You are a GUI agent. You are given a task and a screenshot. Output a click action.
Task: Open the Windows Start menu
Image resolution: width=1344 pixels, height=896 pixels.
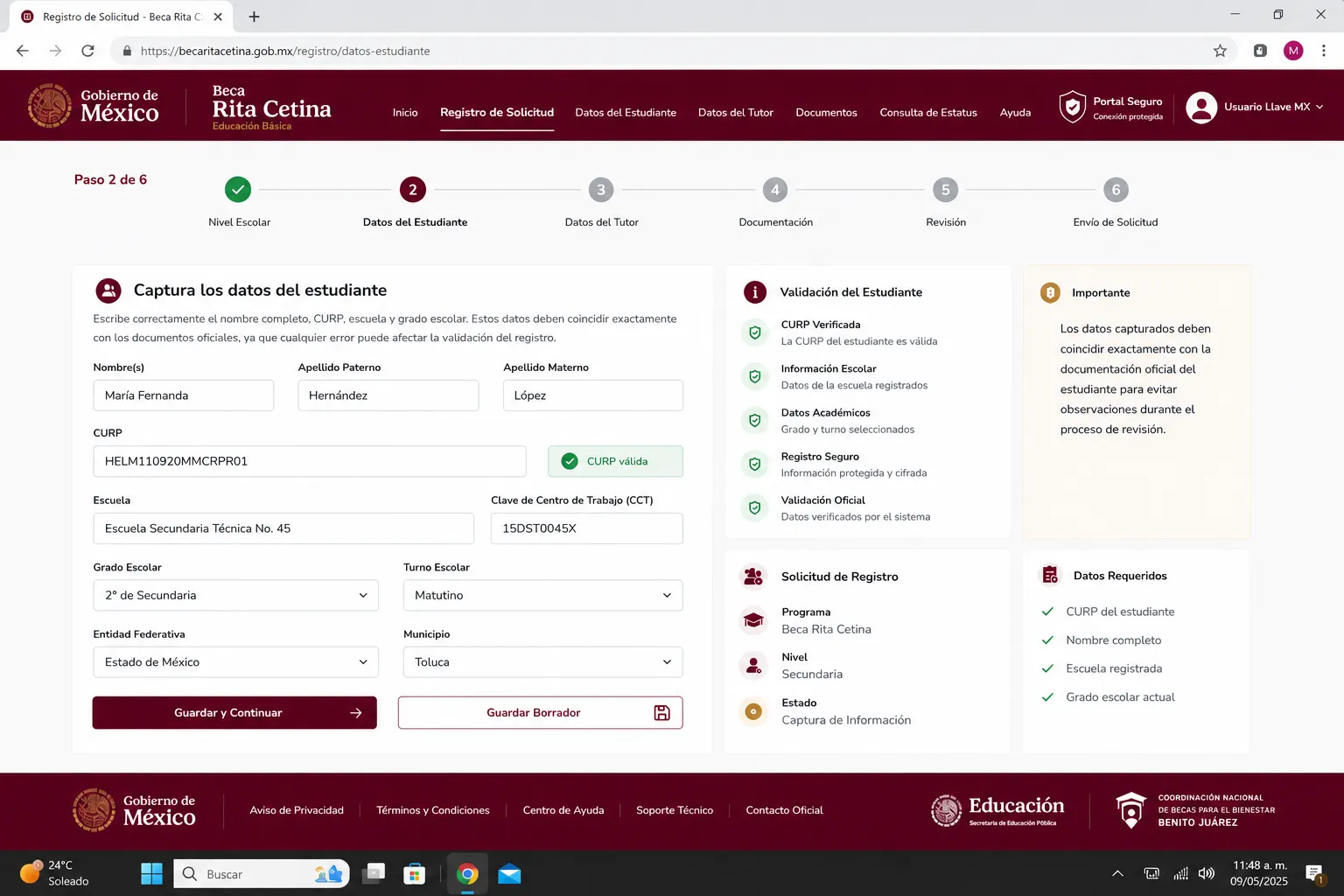[x=151, y=873]
